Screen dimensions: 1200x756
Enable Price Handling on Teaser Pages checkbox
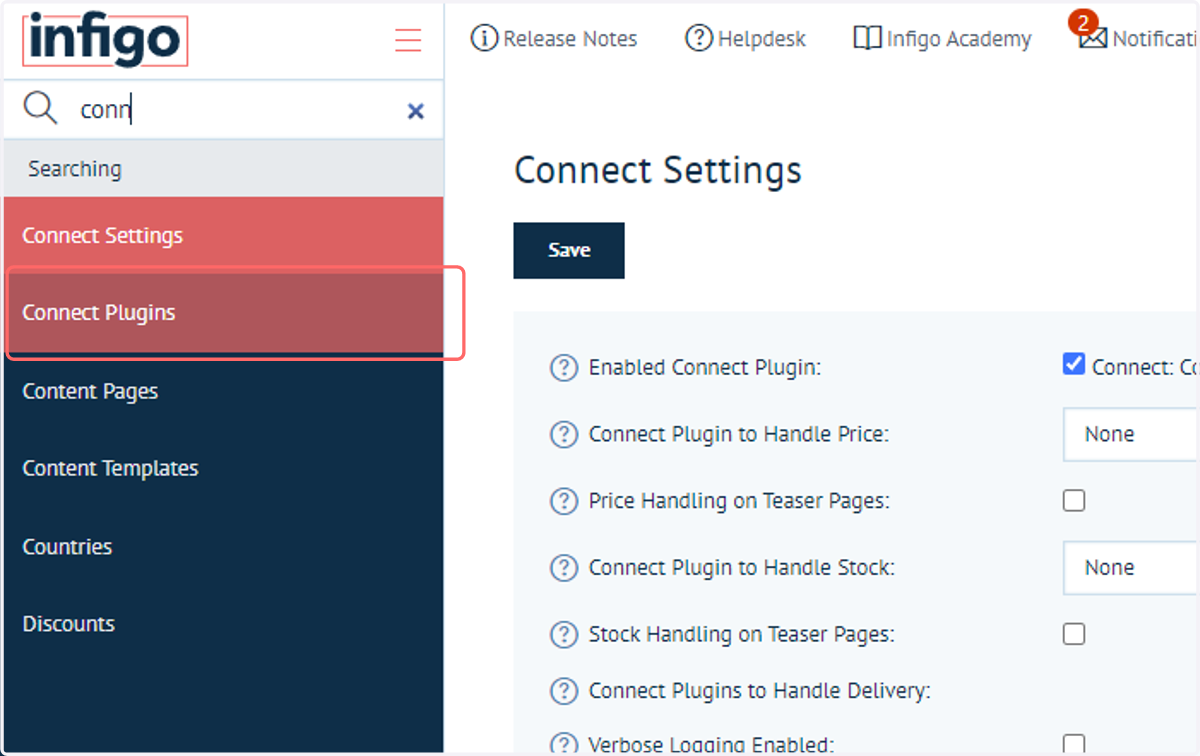pos(1074,500)
